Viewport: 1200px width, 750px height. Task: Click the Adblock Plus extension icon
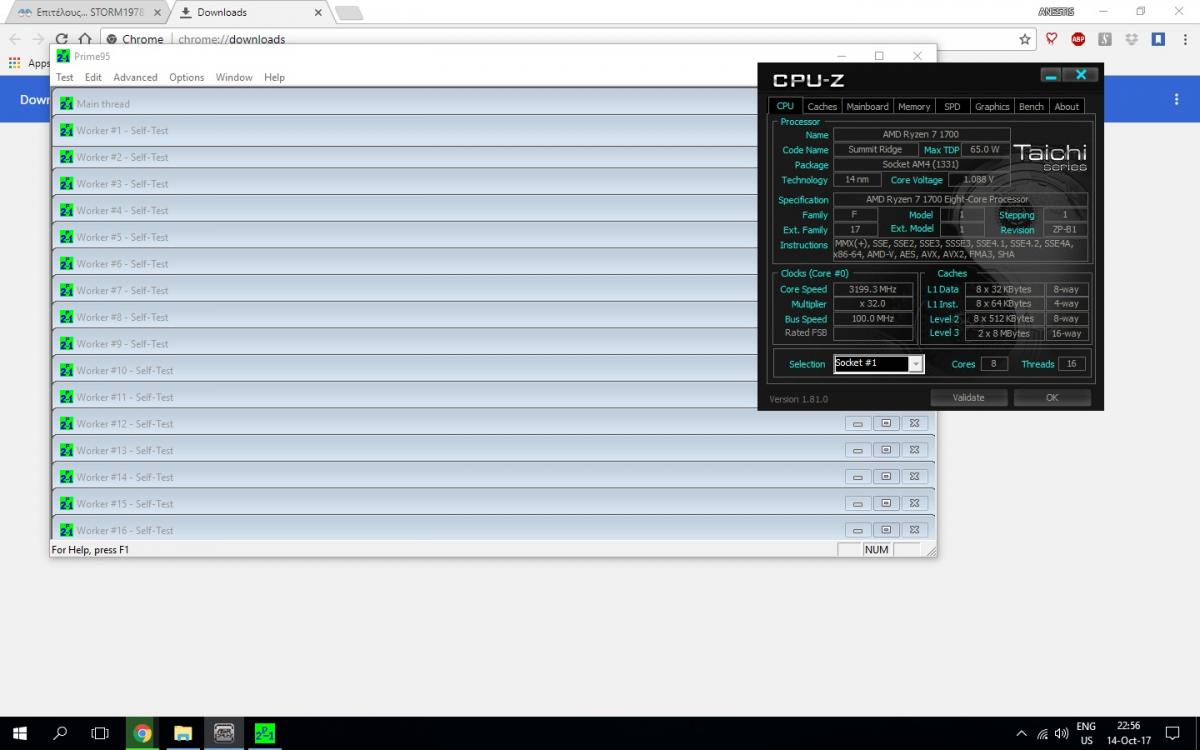1078,39
